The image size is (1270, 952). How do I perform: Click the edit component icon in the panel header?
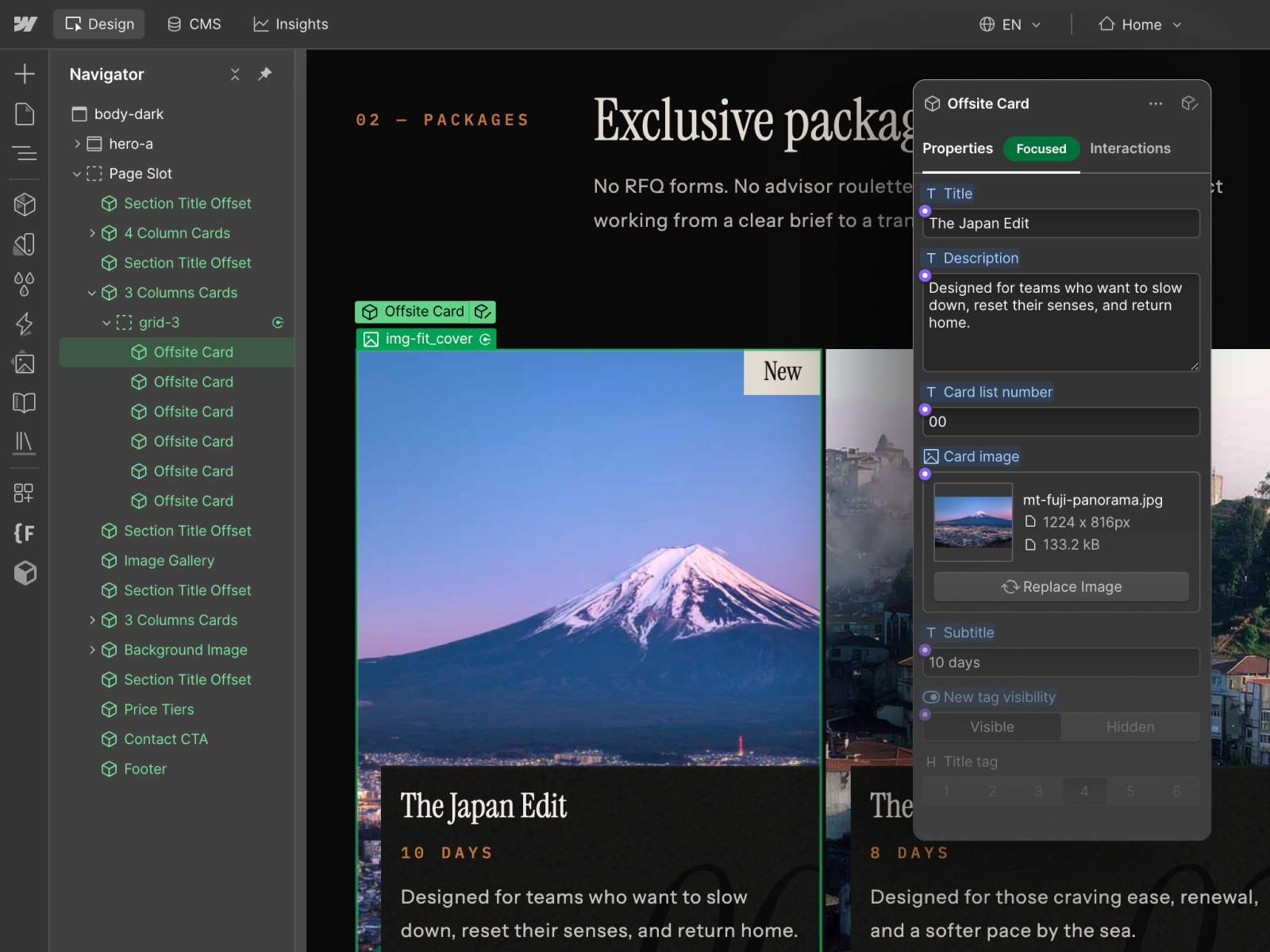(x=1189, y=104)
